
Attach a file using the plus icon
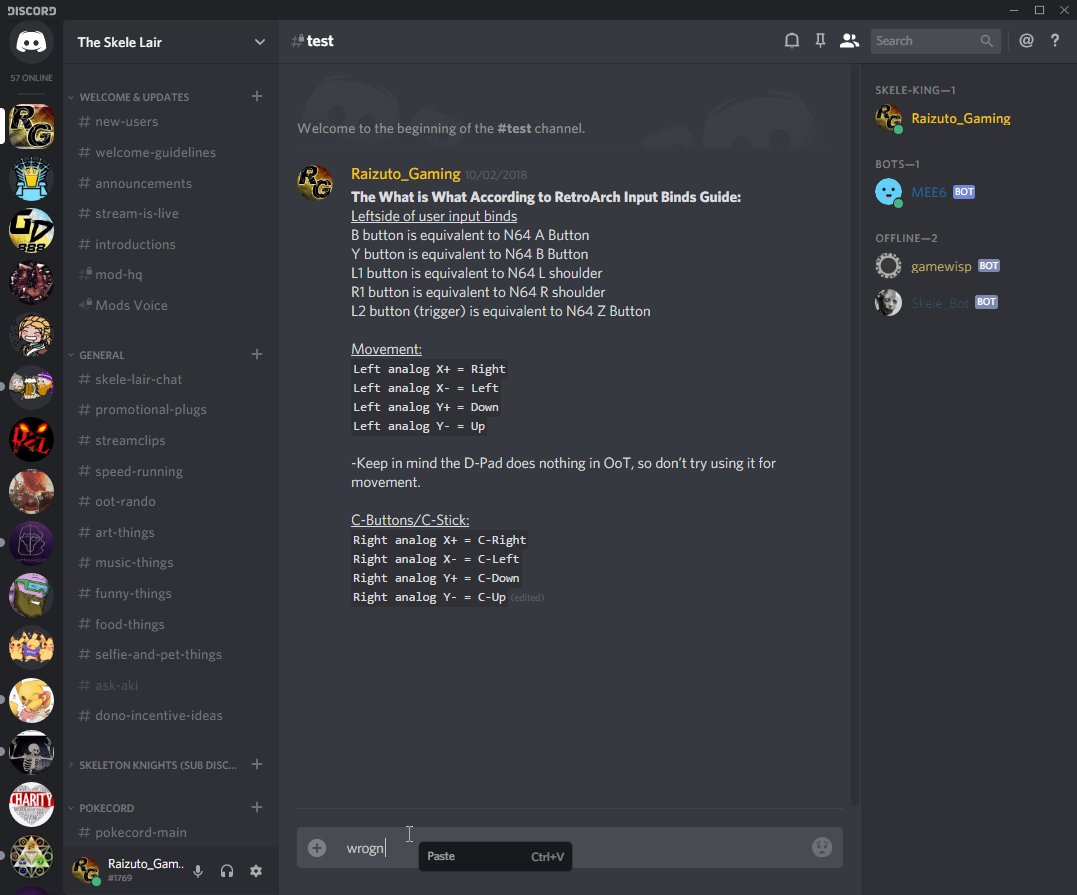pos(317,847)
